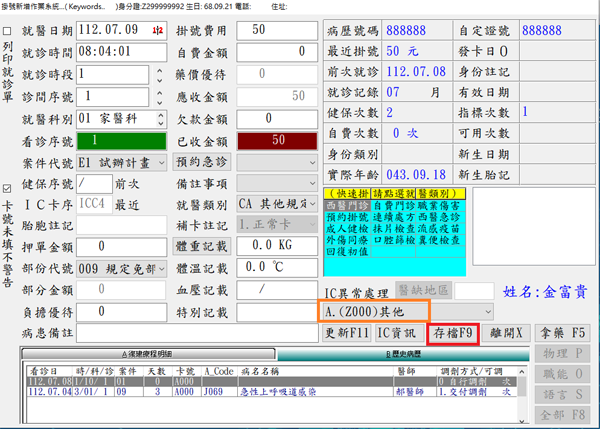This screenshot has width=600, height=429.
Task: Uncheck the 卡號未填不警告 checkbox
Action: pos(9,187)
